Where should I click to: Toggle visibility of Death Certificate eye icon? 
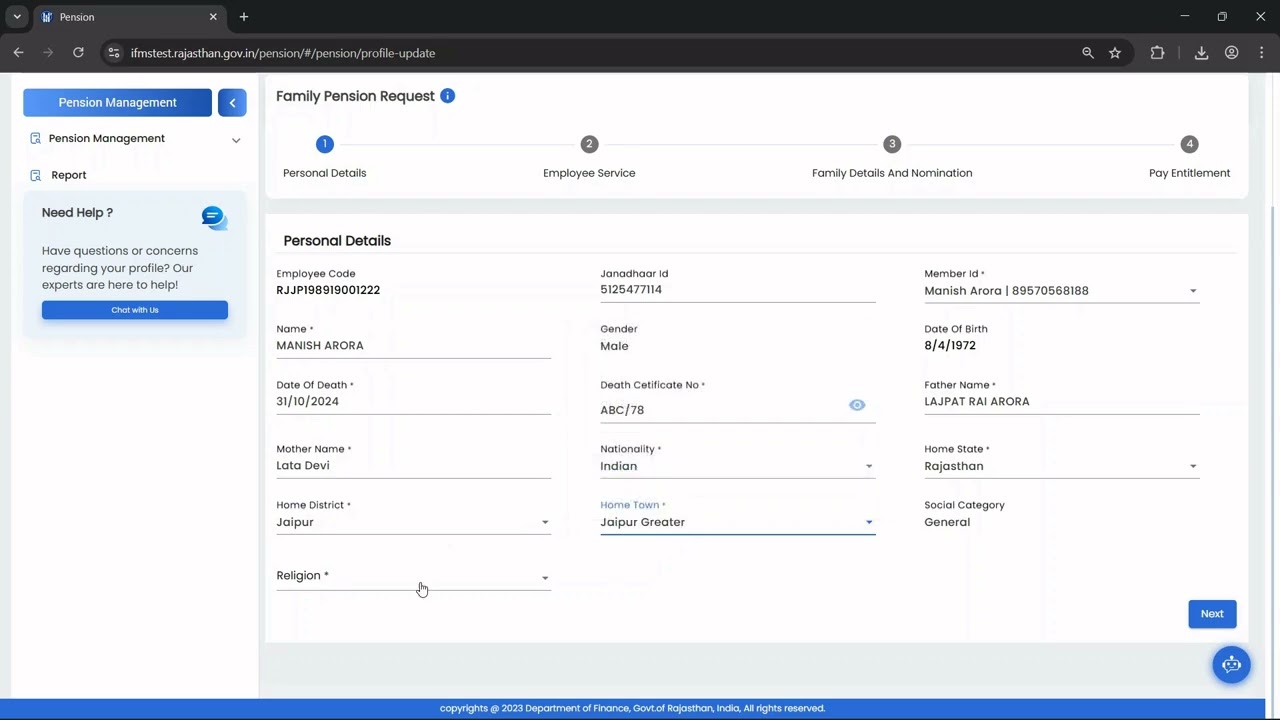coord(857,405)
